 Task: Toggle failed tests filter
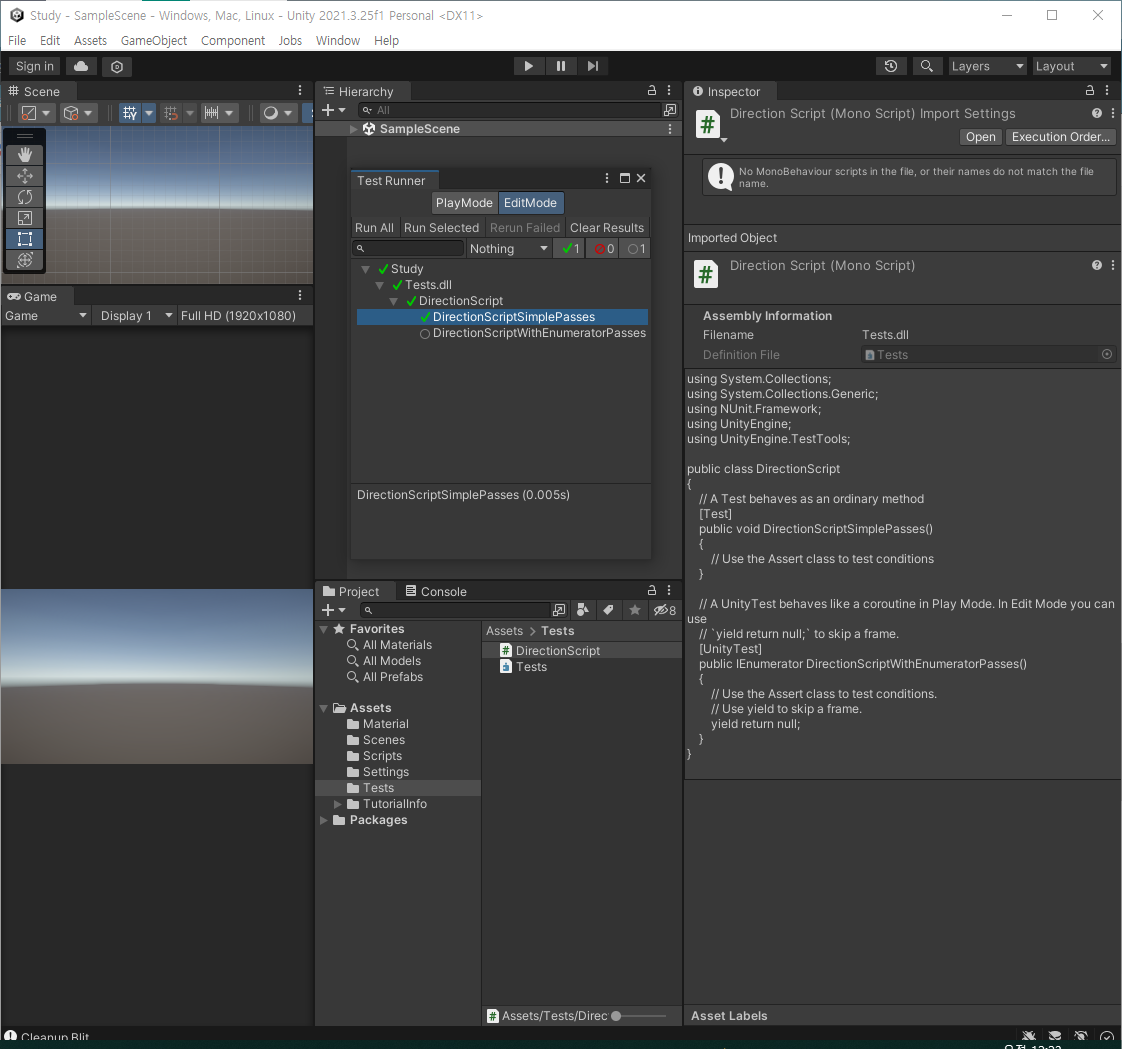pos(605,249)
